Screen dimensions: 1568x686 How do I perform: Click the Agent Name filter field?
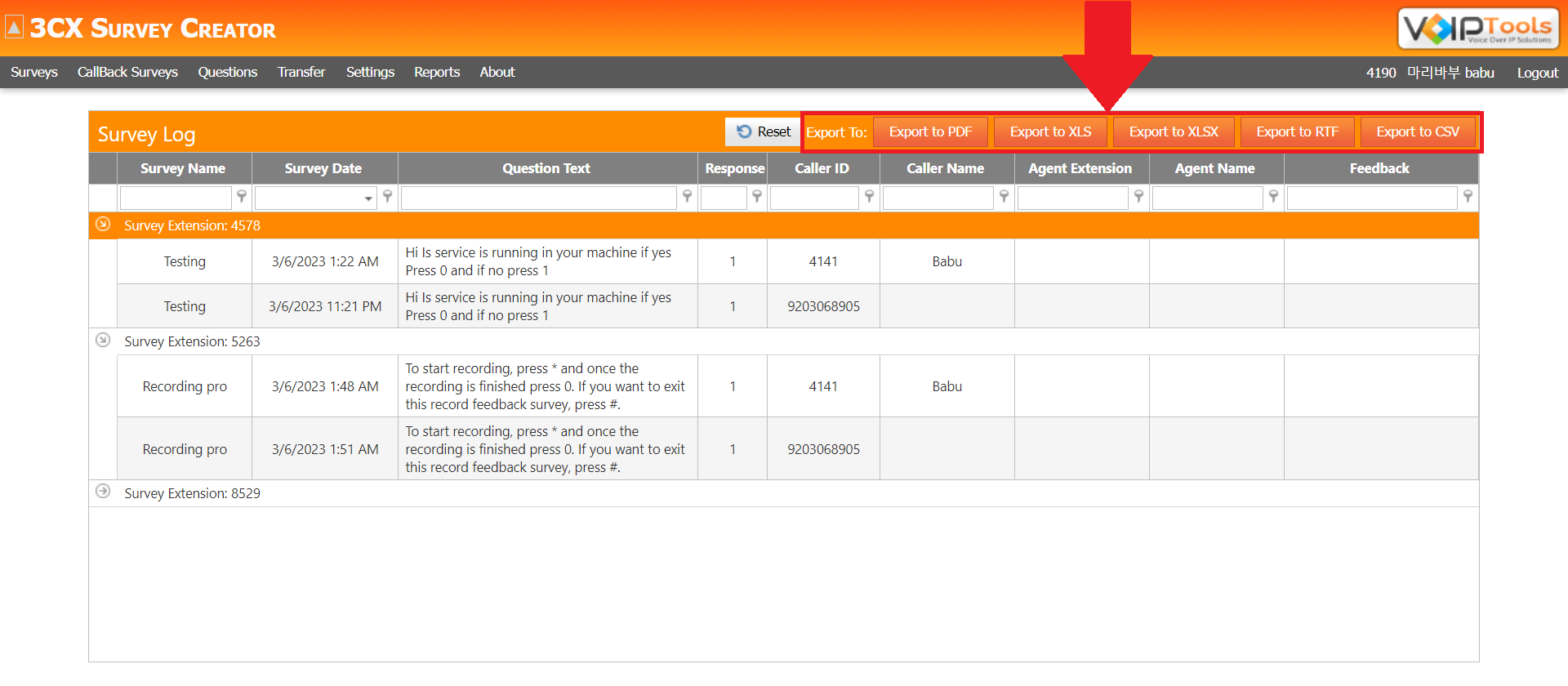pyautogui.click(x=1207, y=198)
